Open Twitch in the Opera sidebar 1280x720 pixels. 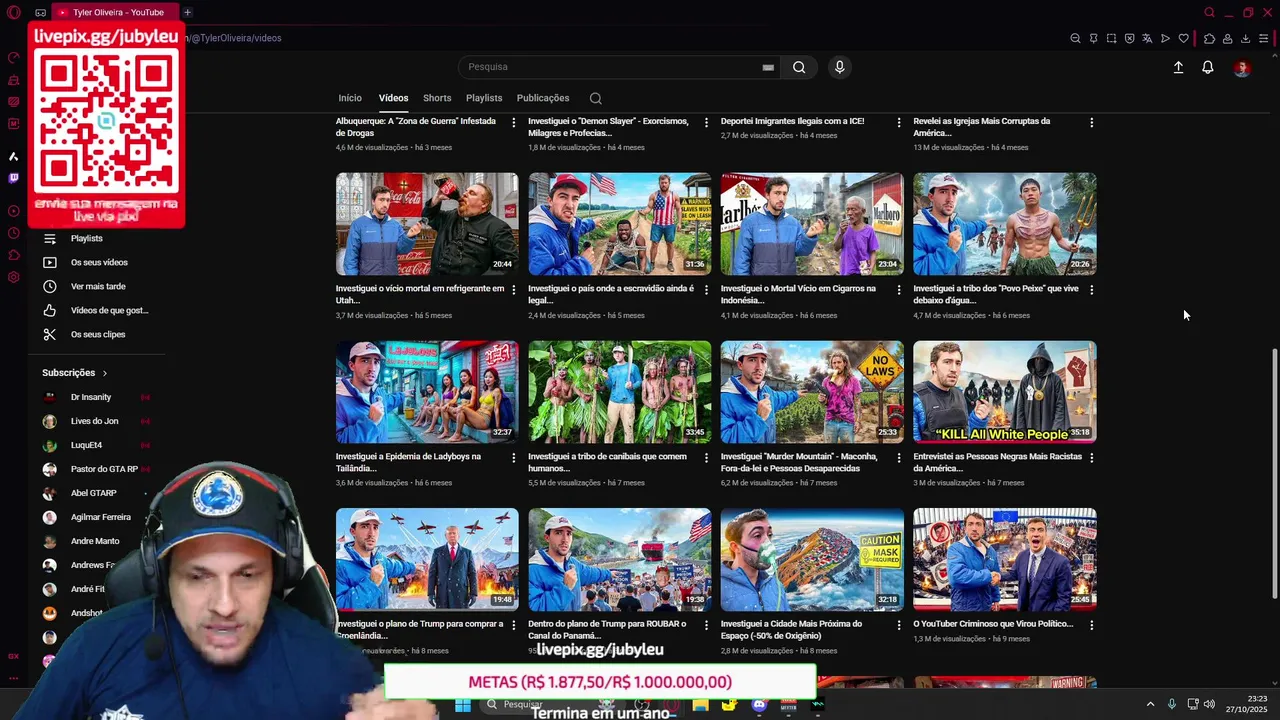click(x=13, y=178)
